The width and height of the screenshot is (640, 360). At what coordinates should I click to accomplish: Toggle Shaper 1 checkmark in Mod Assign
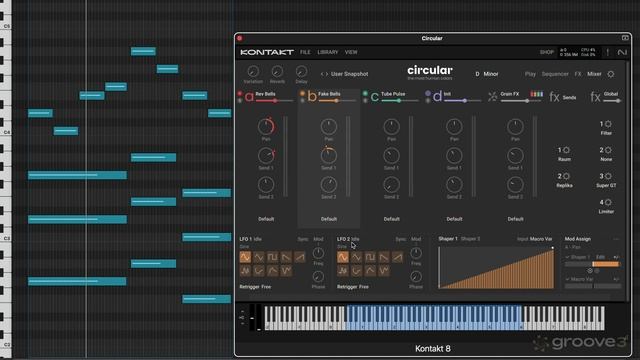click(567, 257)
